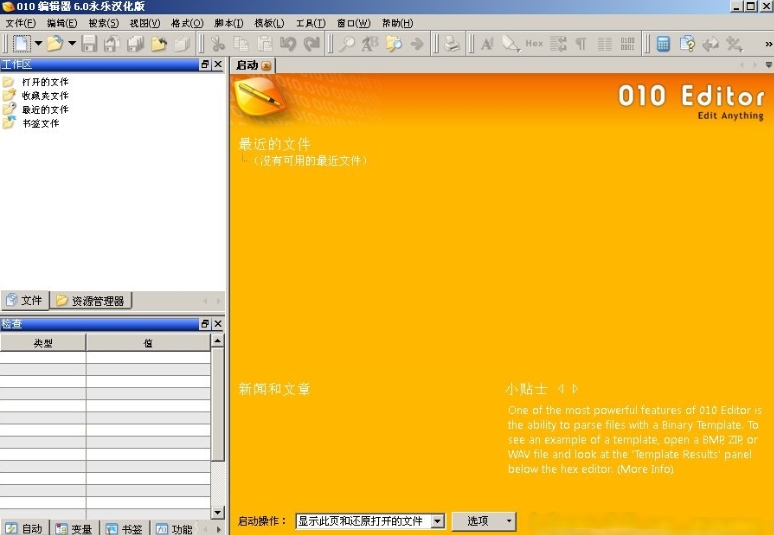Click the binary 0100 0001 icon
Viewport: 774px width, 535px height.
[x=627, y=43]
